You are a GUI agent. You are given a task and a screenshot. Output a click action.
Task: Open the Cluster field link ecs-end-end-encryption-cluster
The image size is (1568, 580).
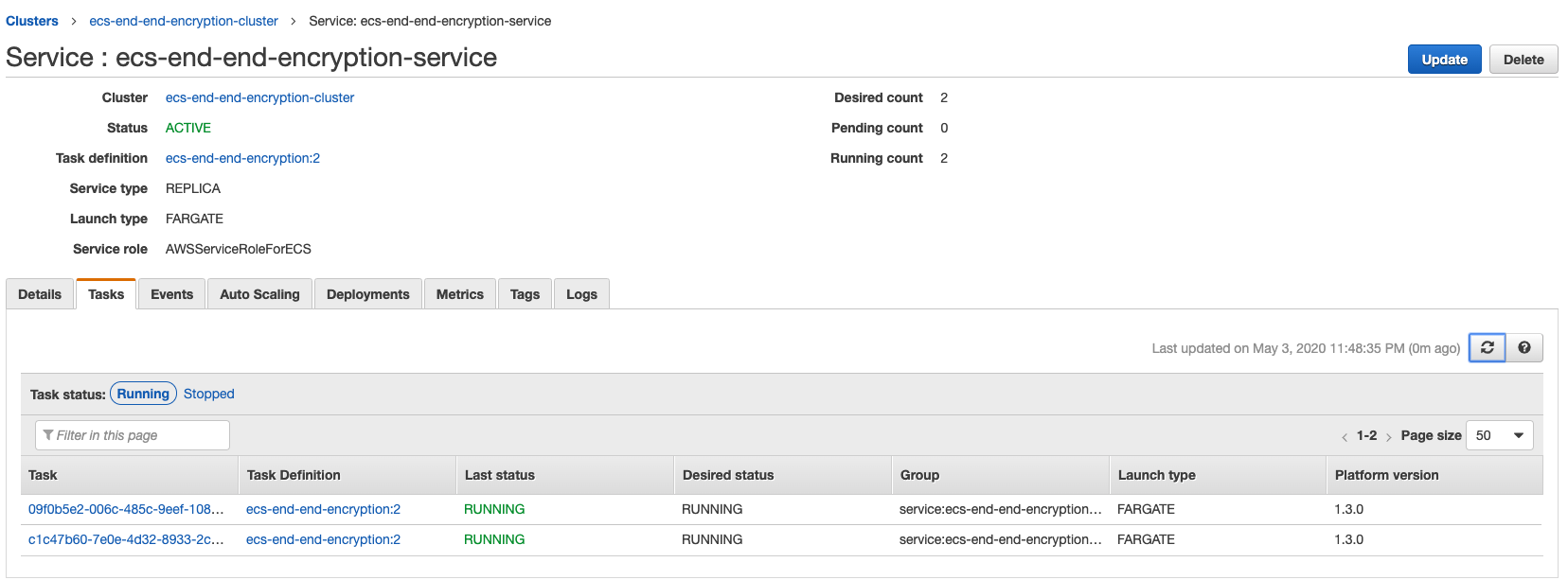259,97
